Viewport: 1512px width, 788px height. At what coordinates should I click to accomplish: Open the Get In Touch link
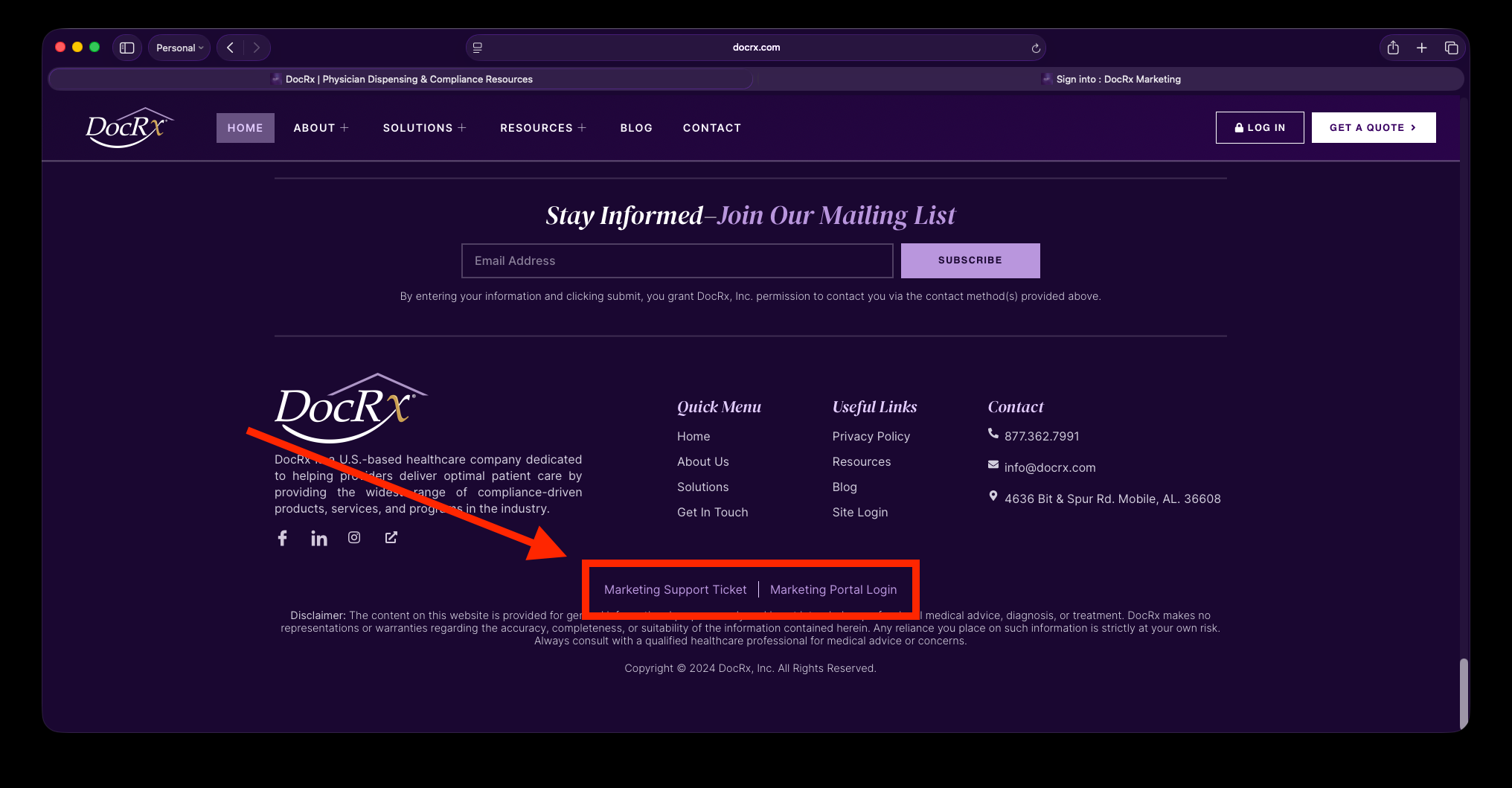click(713, 512)
